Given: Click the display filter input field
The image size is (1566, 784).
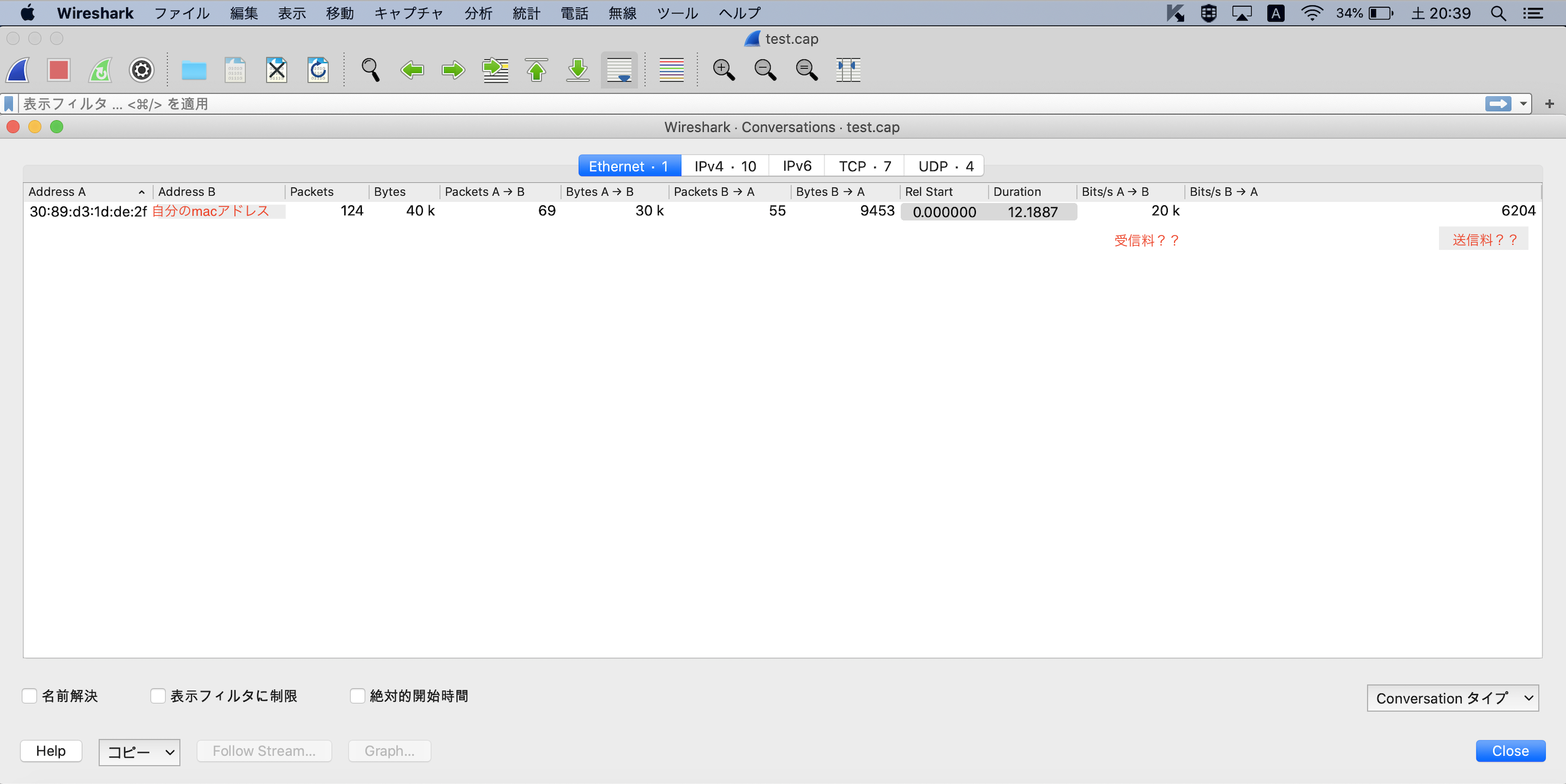Looking at the screenshot, I should [729, 104].
